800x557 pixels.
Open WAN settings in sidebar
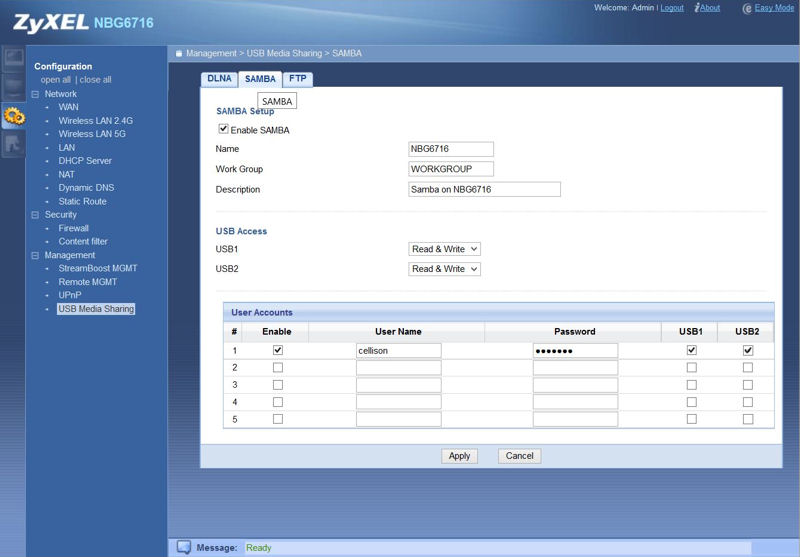click(68, 107)
